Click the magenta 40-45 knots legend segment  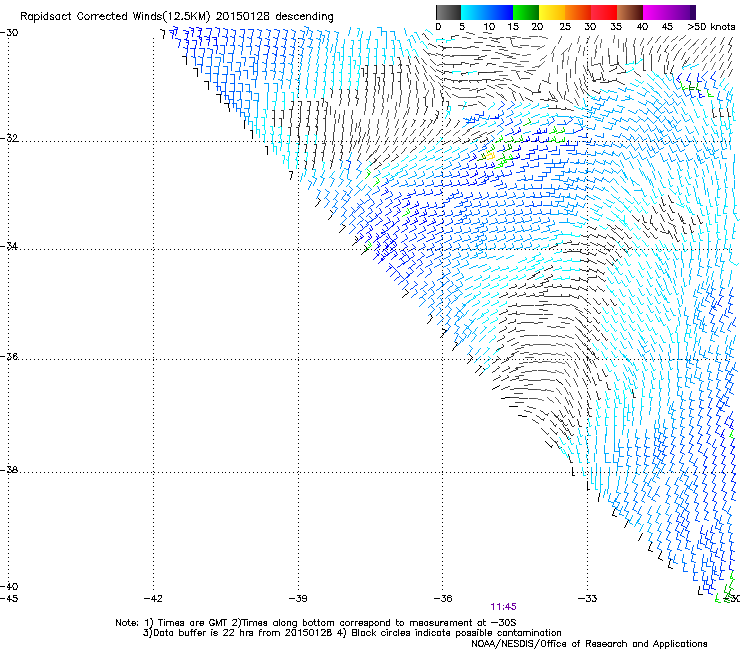656,12
